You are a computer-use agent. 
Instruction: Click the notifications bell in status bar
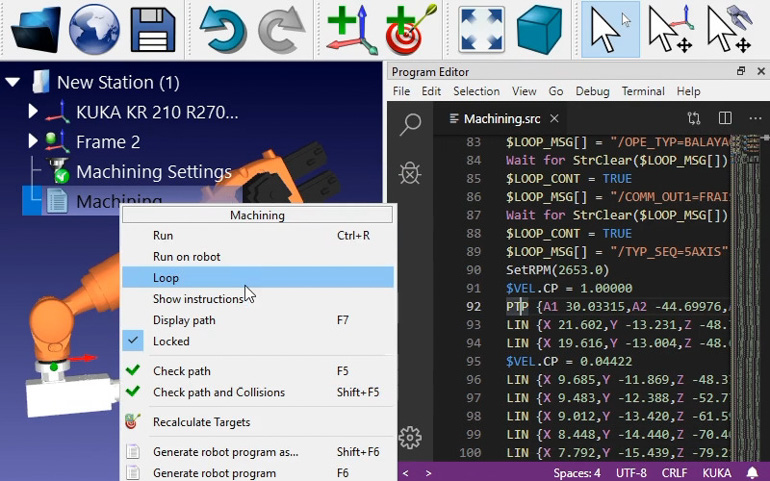(752, 473)
